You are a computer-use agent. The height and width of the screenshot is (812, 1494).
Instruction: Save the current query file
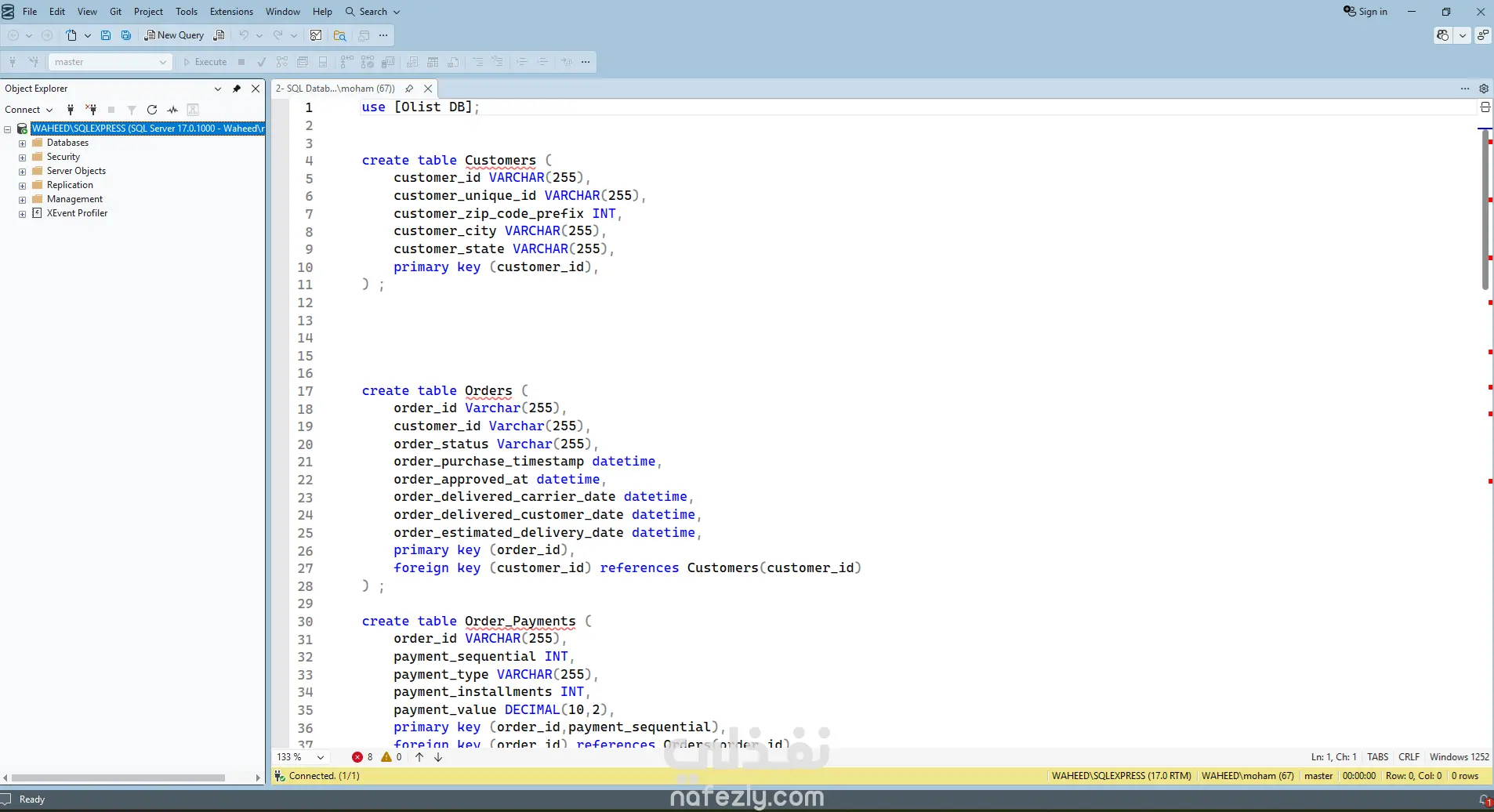106,35
